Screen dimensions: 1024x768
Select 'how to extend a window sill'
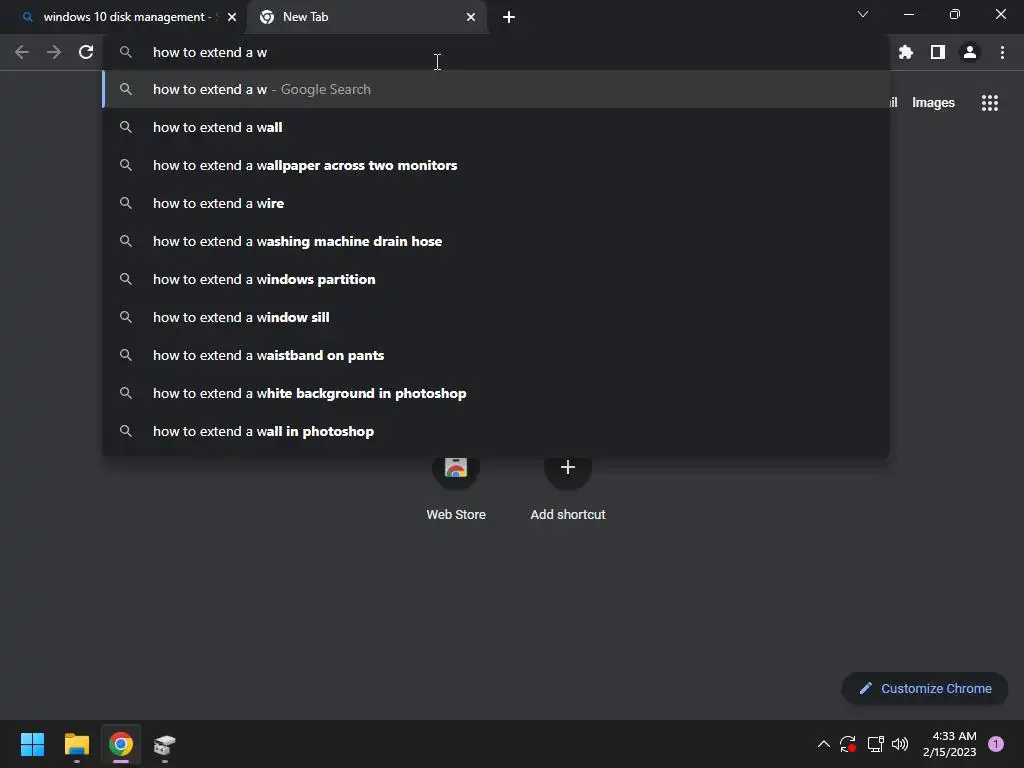click(496, 317)
